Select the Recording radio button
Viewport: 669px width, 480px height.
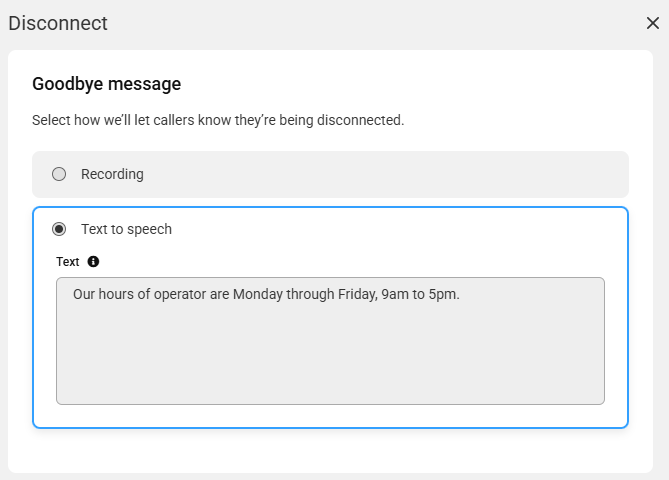click(x=59, y=174)
